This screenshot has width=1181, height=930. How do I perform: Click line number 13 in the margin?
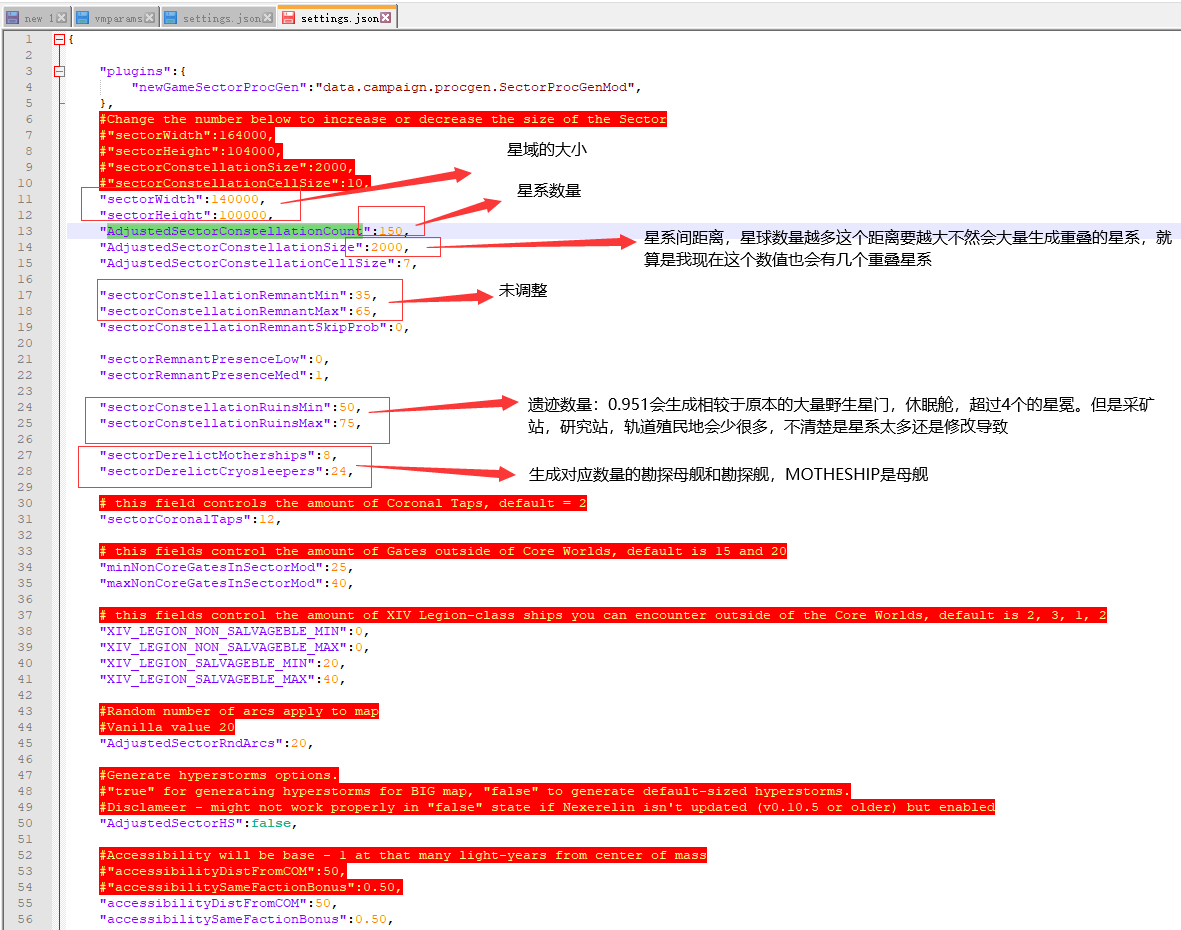point(28,231)
